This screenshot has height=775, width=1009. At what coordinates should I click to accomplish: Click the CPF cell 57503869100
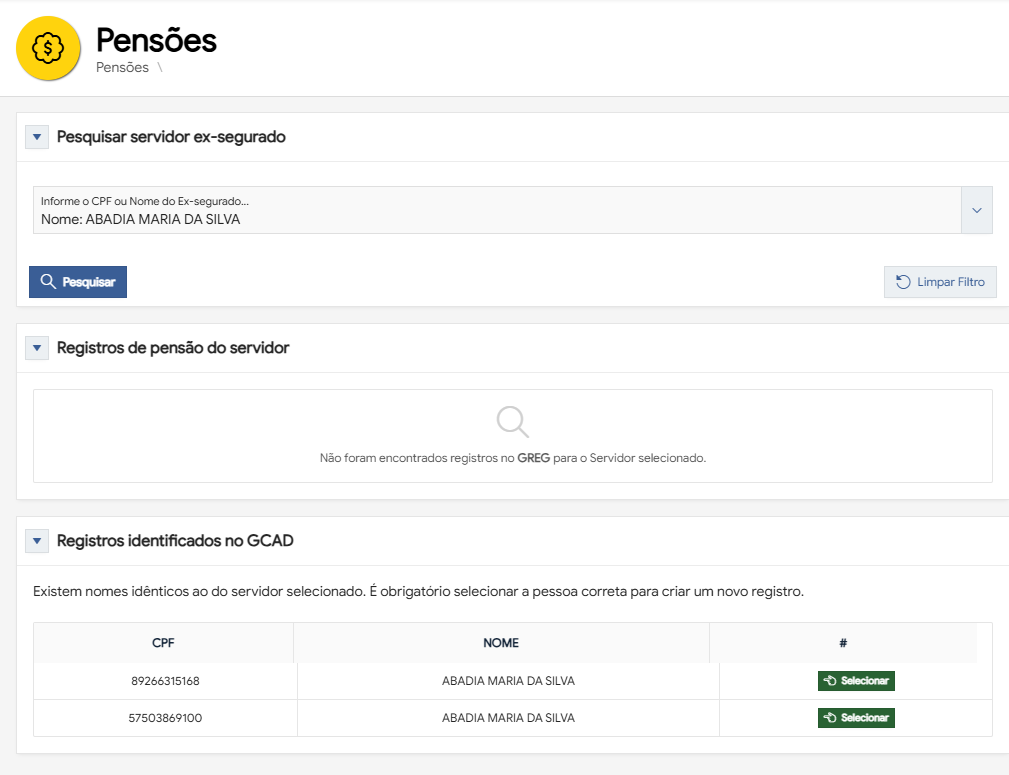coord(165,718)
